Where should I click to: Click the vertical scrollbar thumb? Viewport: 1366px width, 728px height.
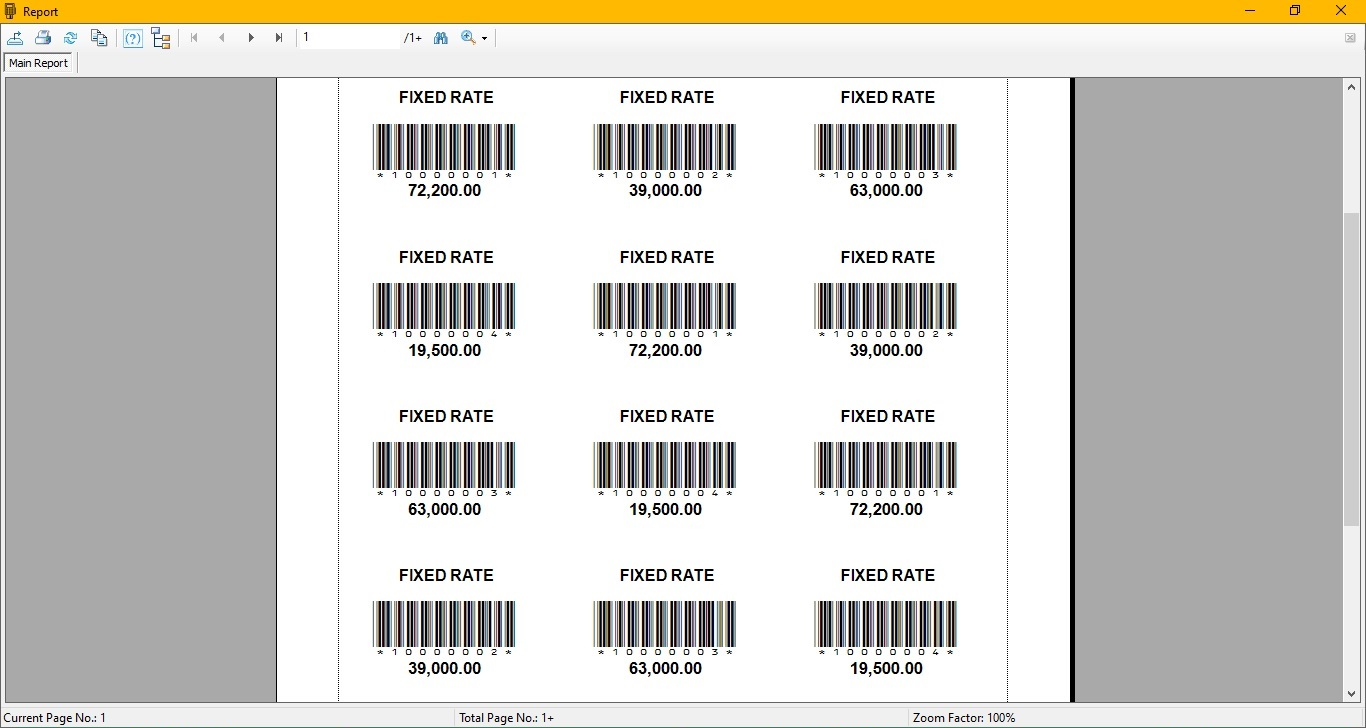tap(1352, 369)
